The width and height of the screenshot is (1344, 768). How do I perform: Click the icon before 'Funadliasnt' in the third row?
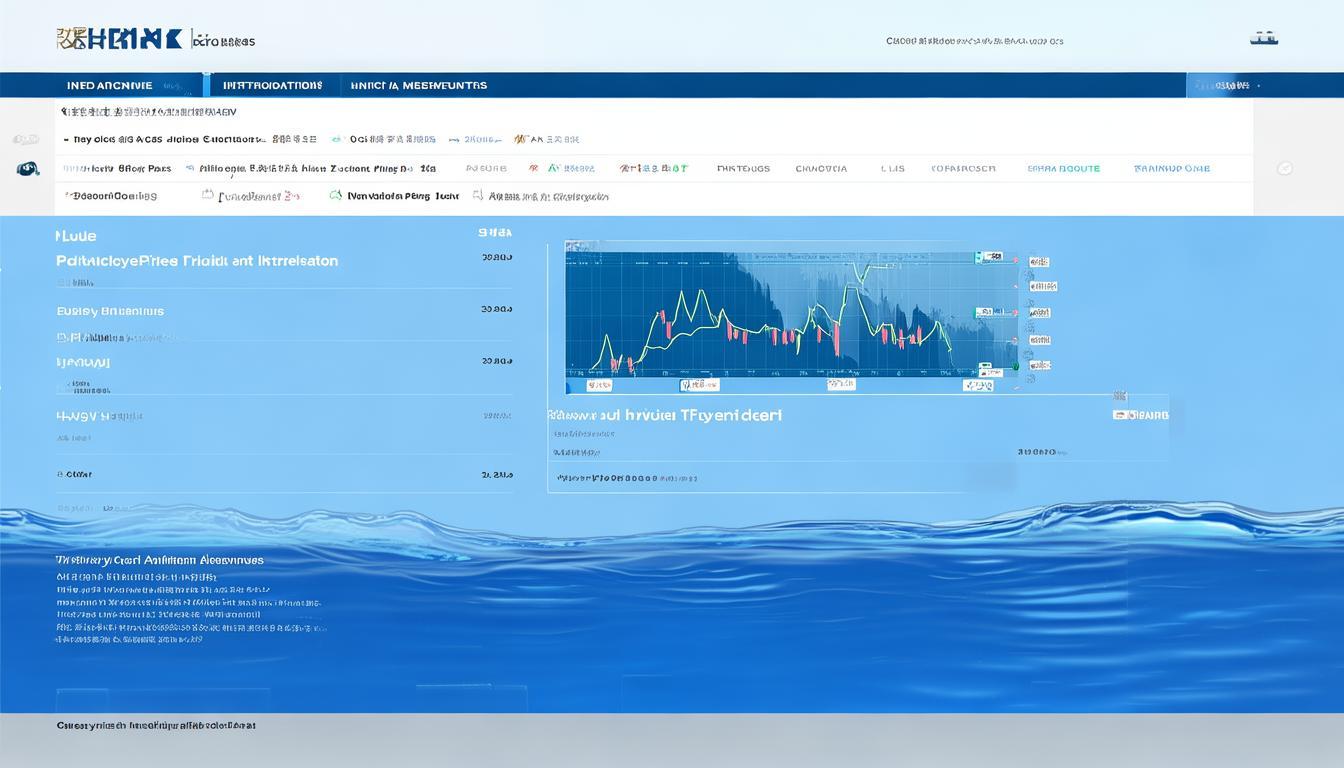(x=208, y=196)
